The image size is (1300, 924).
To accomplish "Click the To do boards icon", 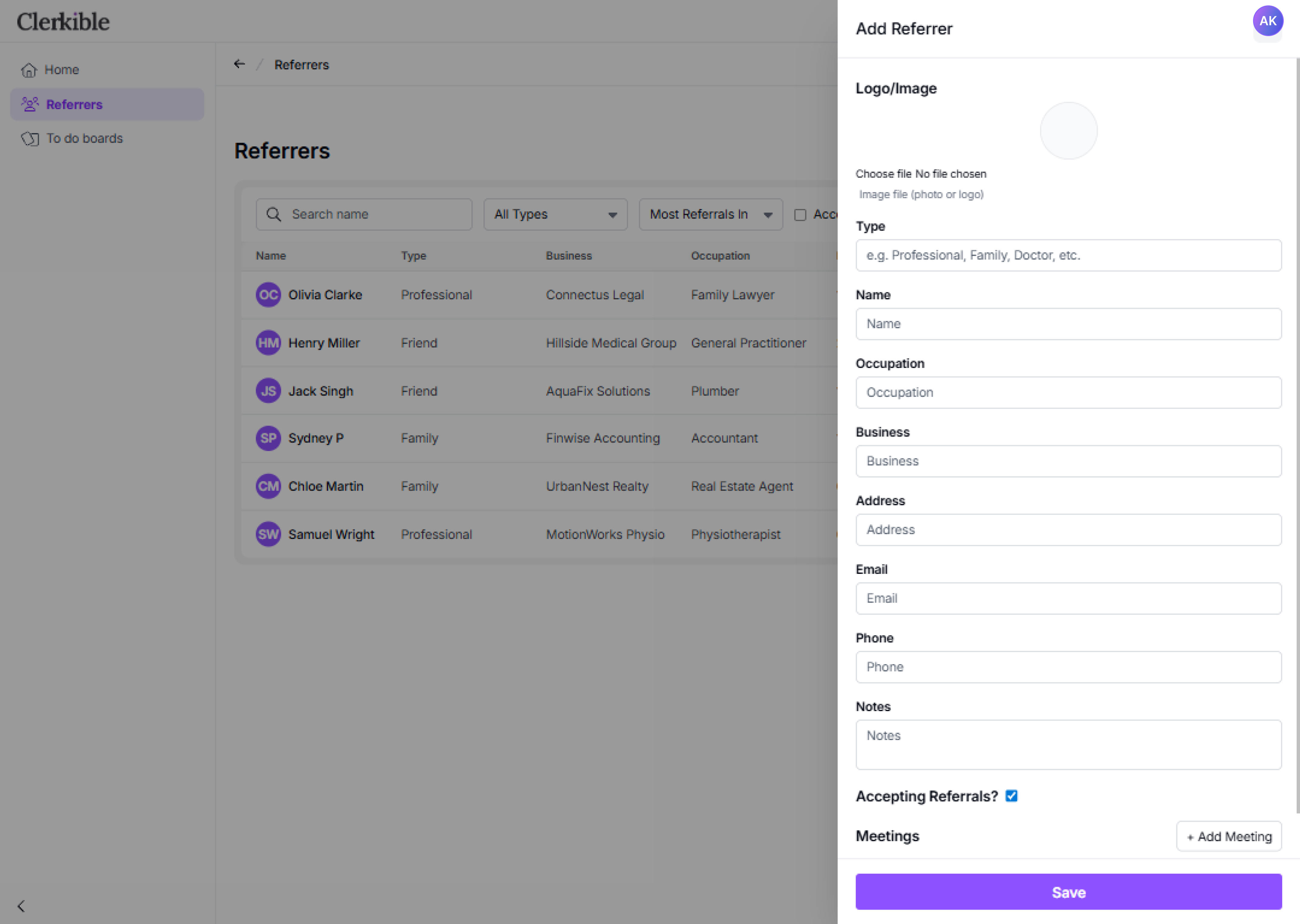I will (x=30, y=138).
